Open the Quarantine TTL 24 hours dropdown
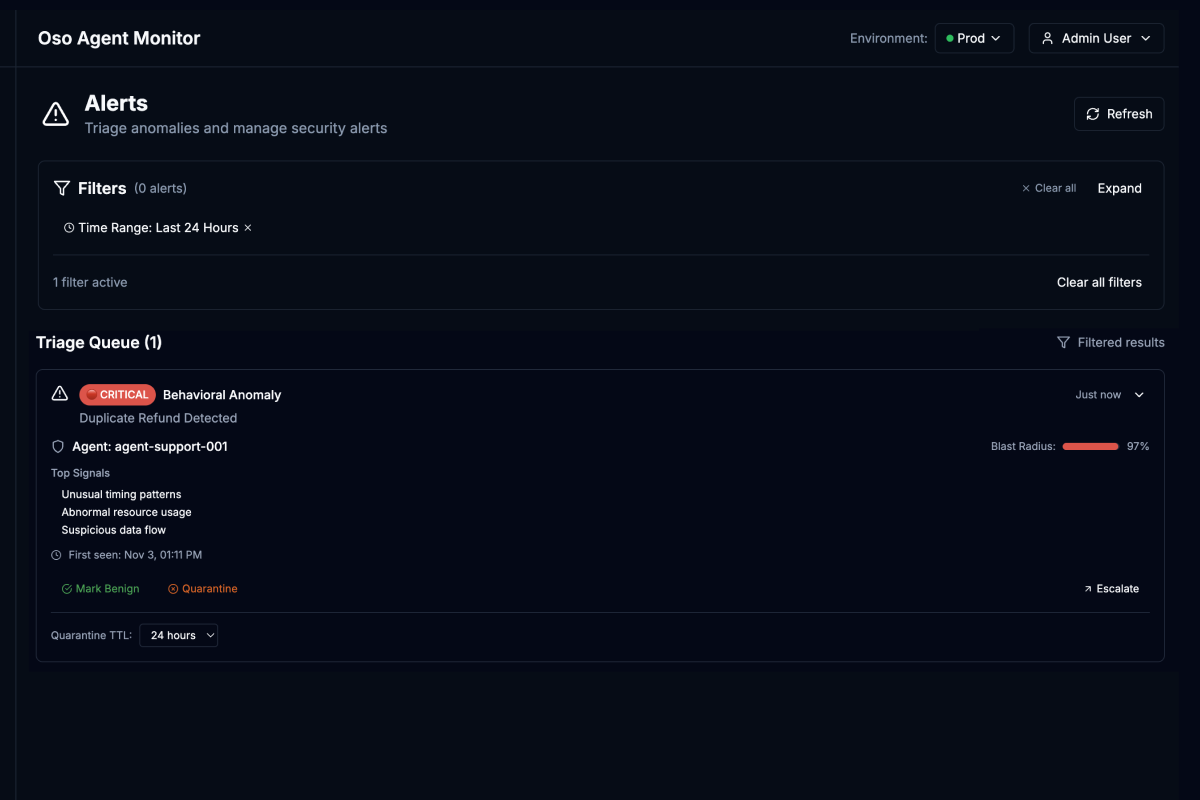The height and width of the screenshot is (800, 1200). (178, 635)
